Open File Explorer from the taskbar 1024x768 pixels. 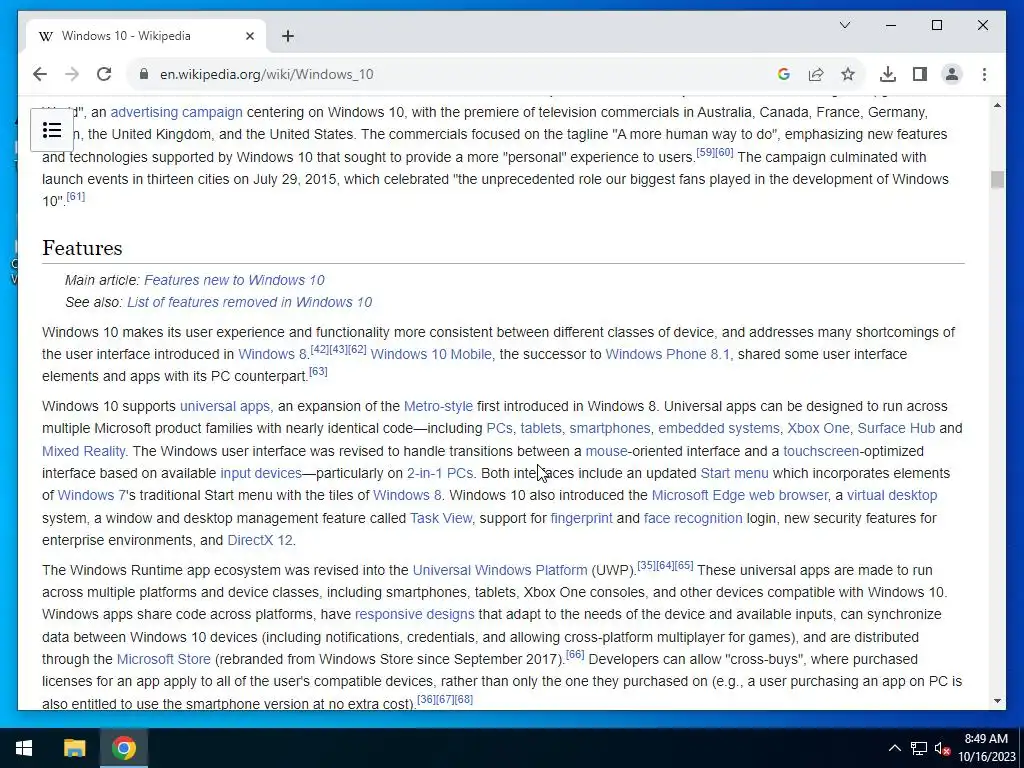74,748
